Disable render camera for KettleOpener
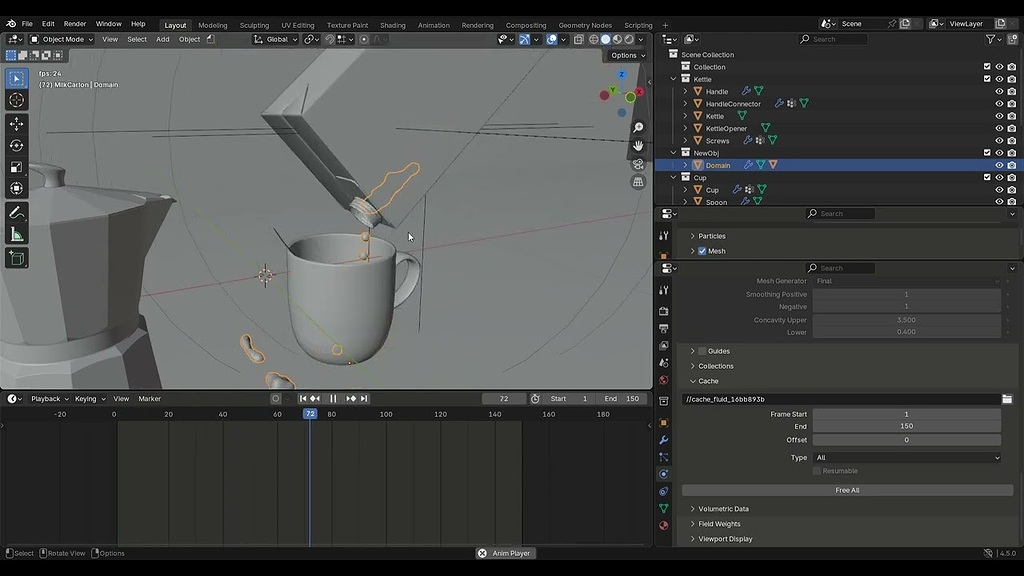Screen dimensions: 1024x576 point(1012,129)
